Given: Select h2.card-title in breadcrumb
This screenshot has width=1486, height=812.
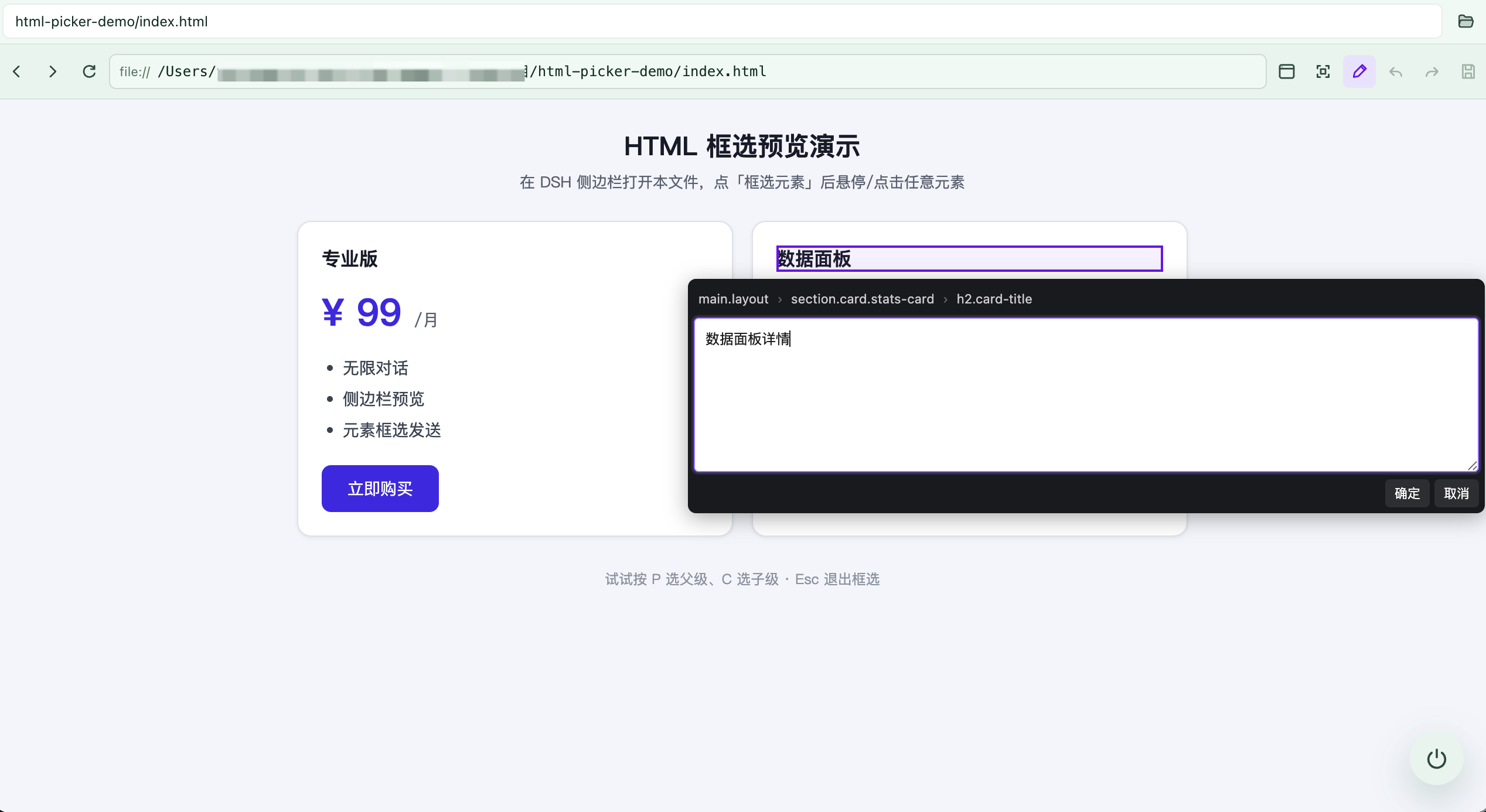Looking at the screenshot, I should tap(994, 299).
